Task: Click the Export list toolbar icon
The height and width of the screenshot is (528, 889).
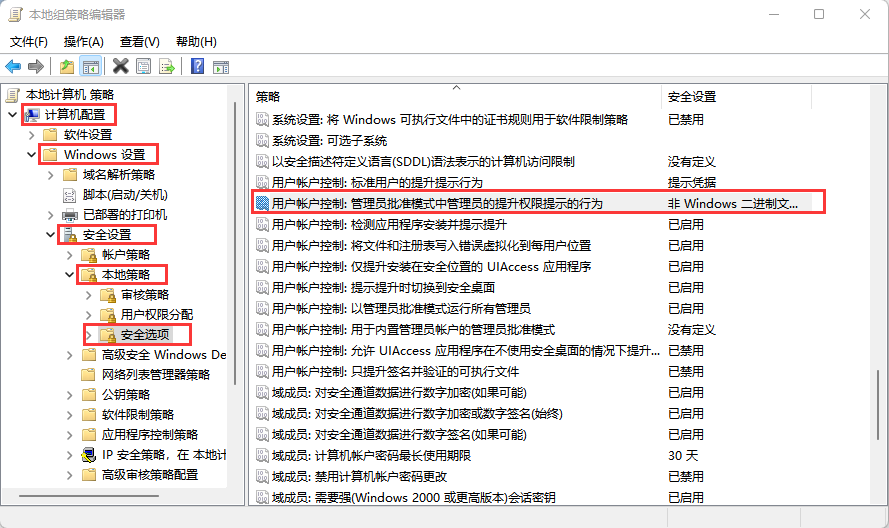Action: coord(167,67)
